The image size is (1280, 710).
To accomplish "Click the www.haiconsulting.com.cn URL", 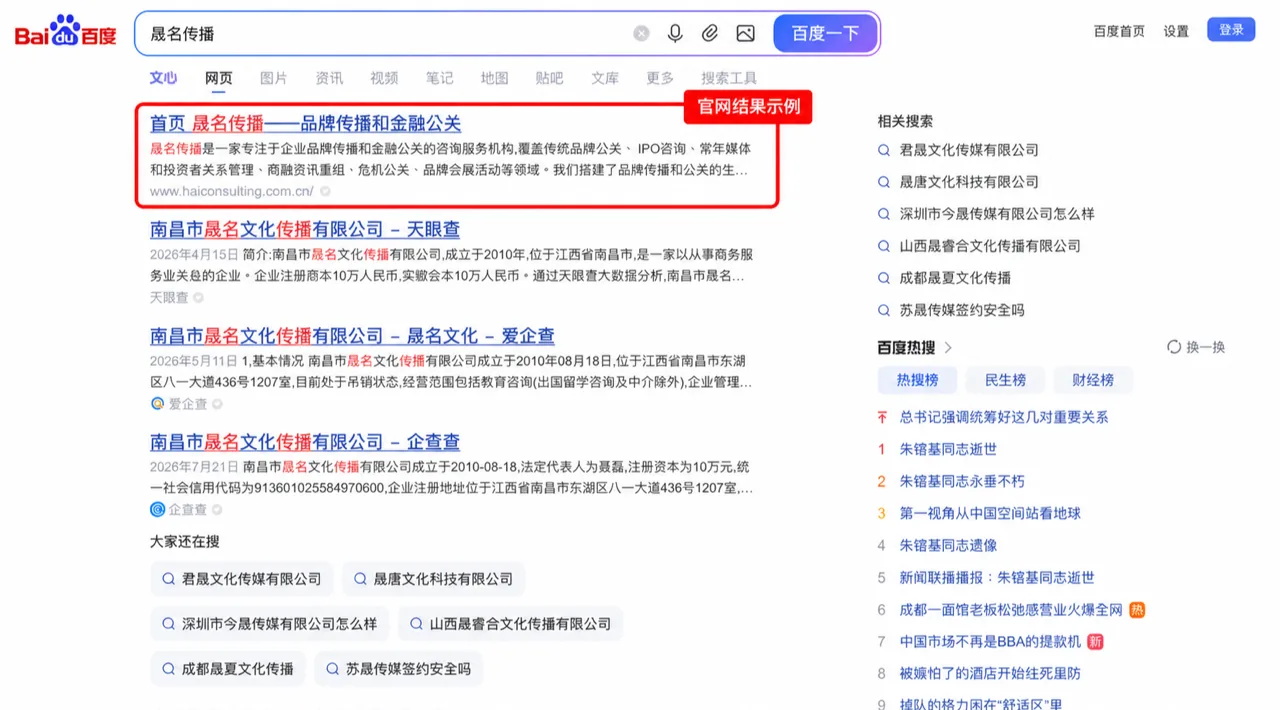I will [x=232, y=191].
